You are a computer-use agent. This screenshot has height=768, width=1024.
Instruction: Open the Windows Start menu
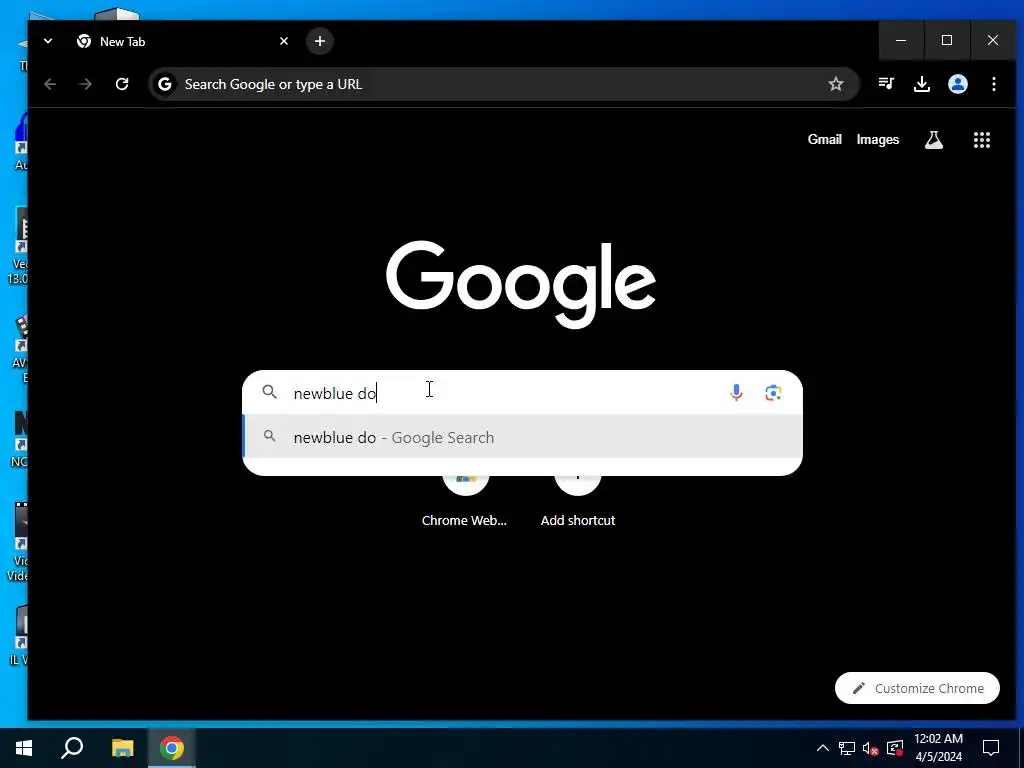[24, 748]
